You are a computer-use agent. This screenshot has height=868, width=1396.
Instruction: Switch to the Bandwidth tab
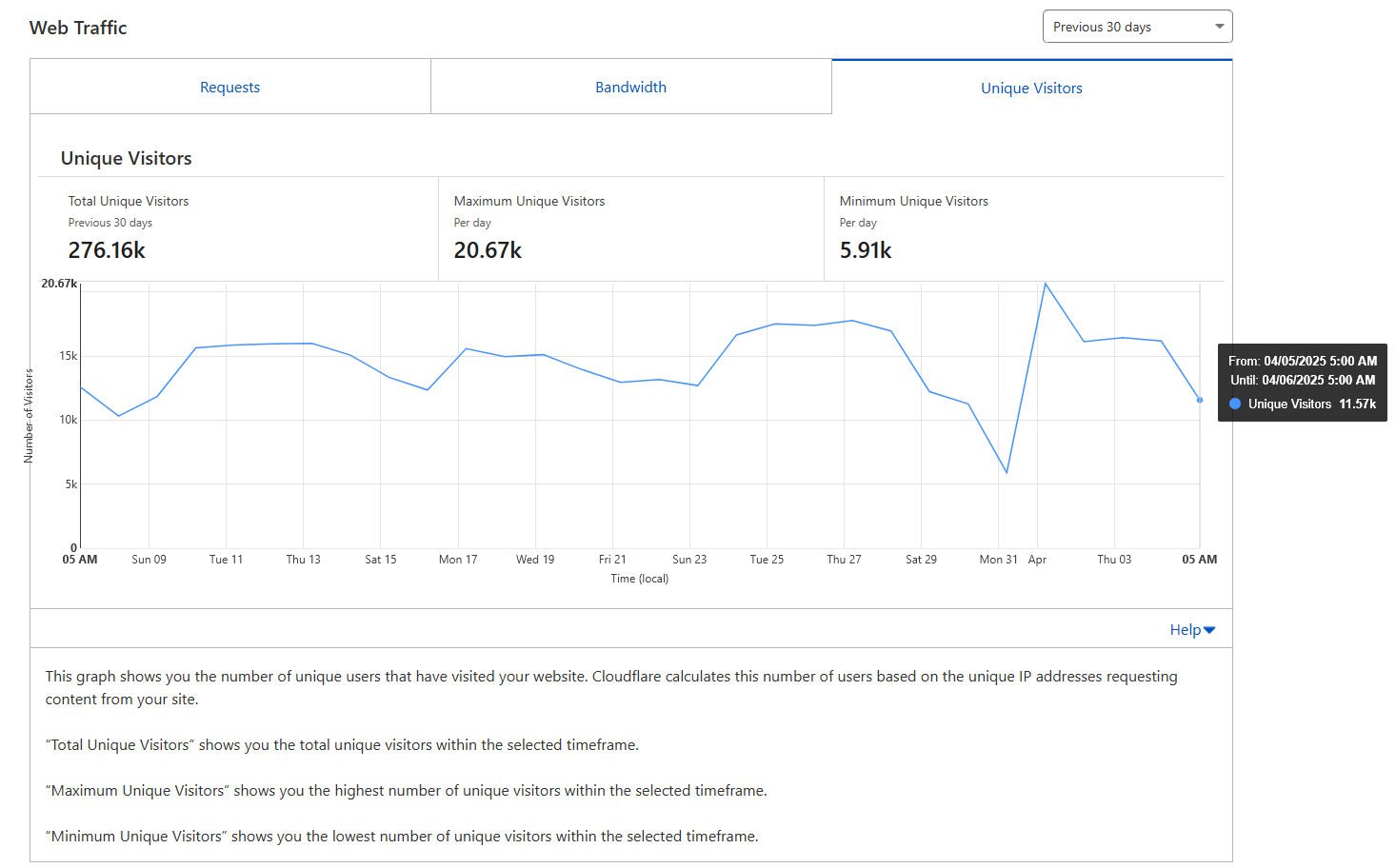click(630, 88)
